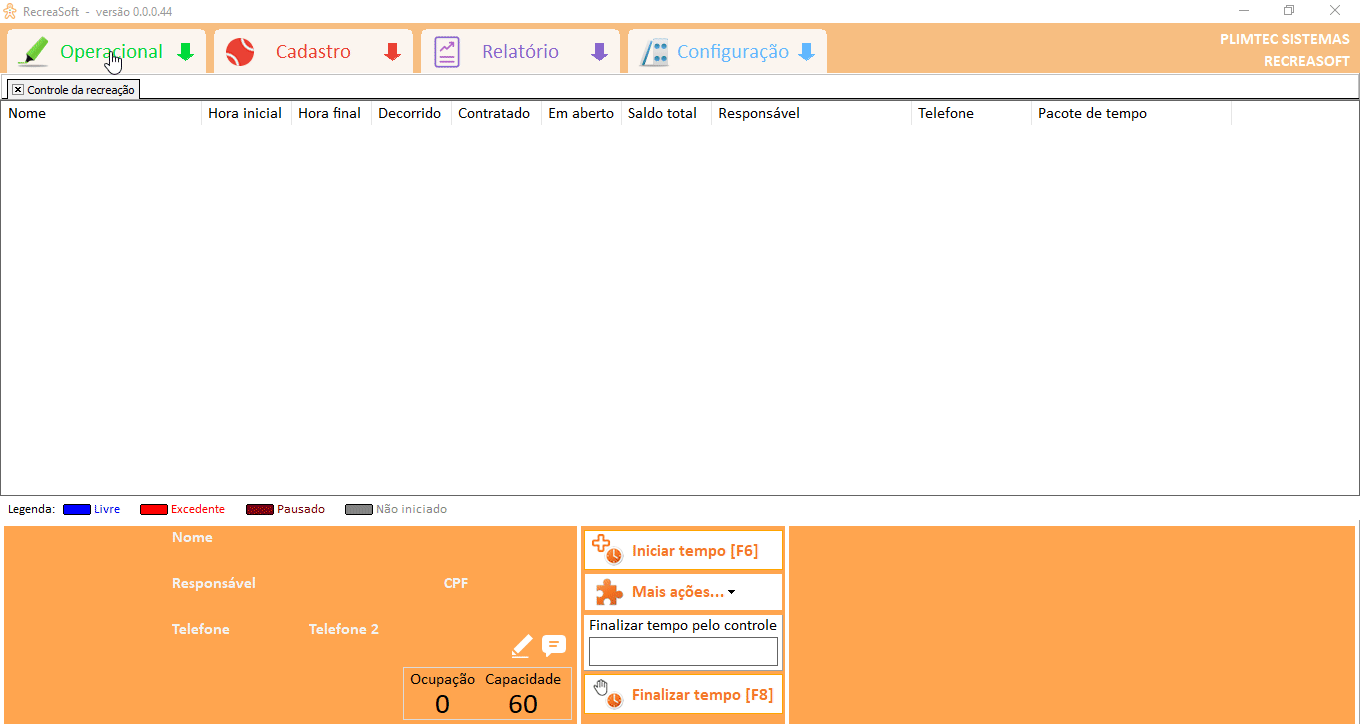Click the puzzle piece Mais ações icon
Viewport: 1360px width, 724px height.
[609, 592]
